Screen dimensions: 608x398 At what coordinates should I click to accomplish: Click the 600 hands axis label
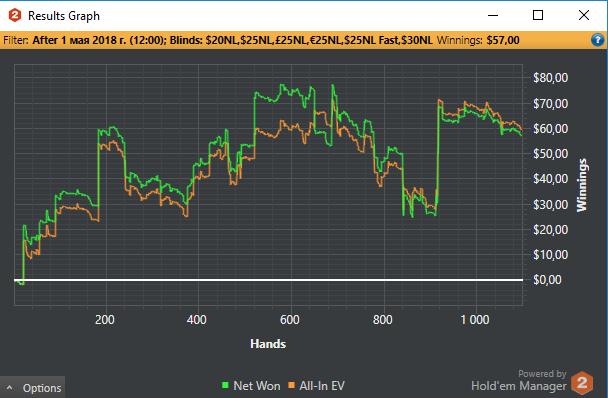click(290, 320)
